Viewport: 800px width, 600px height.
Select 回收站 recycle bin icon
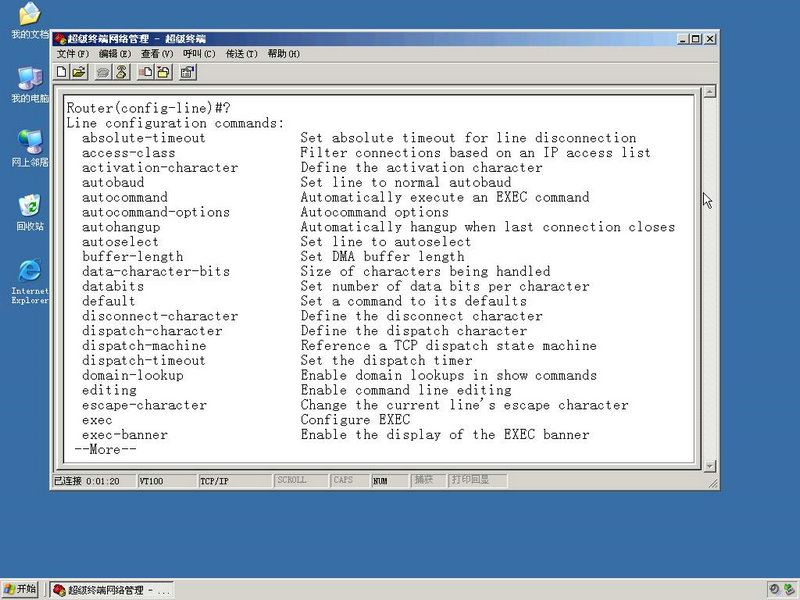30,212
